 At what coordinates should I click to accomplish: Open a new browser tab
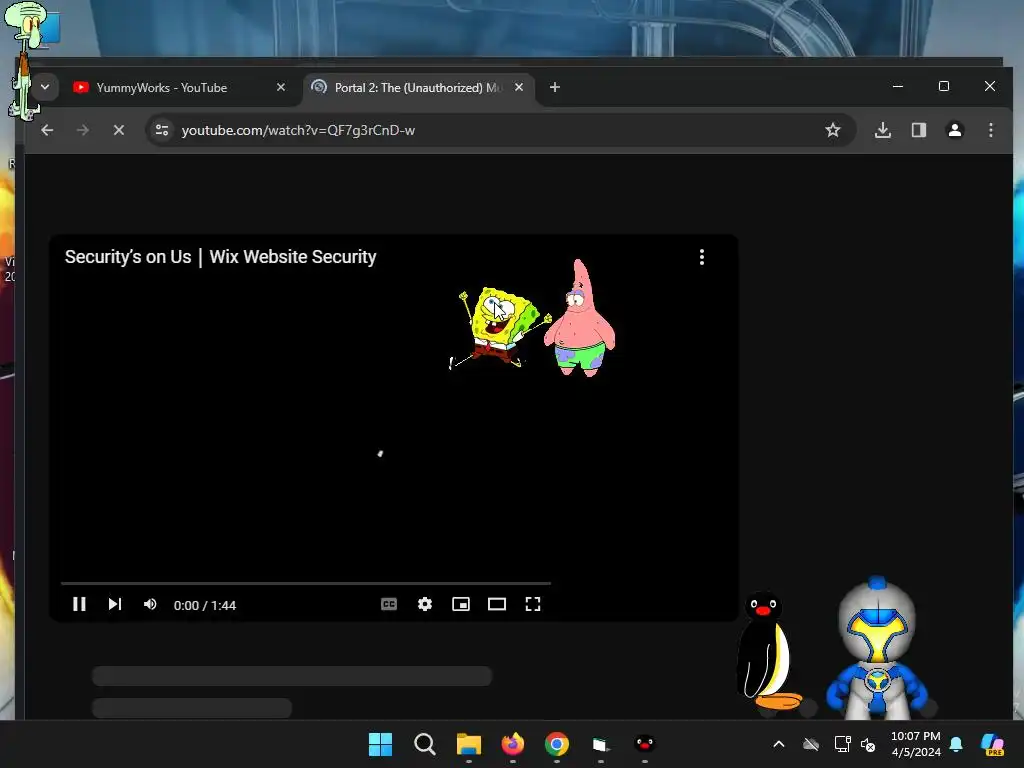tap(554, 87)
